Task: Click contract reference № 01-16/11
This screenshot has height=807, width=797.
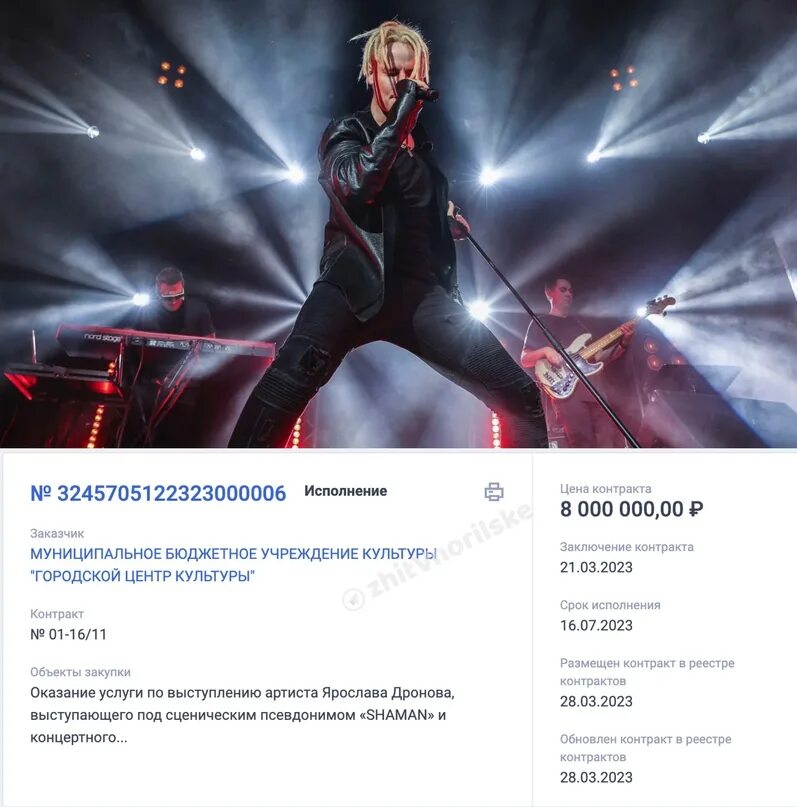Action: point(68,634)
